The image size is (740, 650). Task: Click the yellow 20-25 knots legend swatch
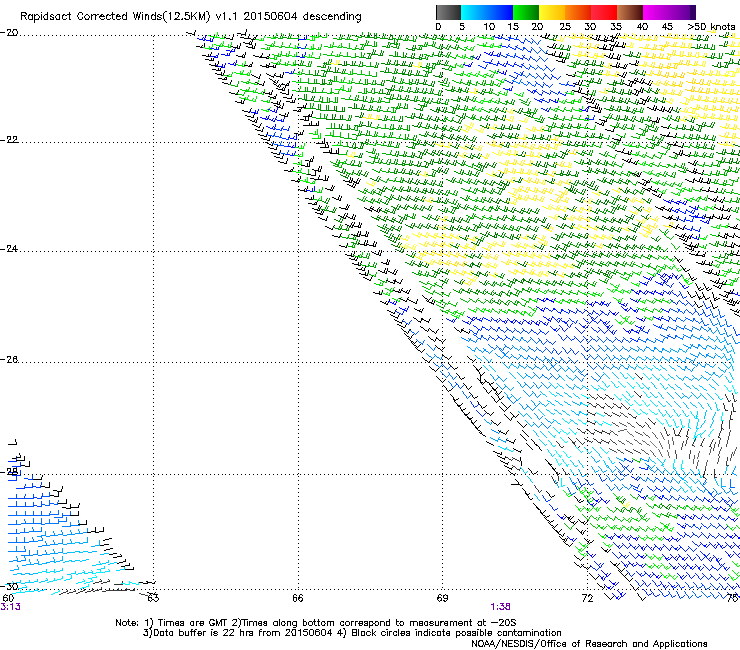(x=552, y=12)
